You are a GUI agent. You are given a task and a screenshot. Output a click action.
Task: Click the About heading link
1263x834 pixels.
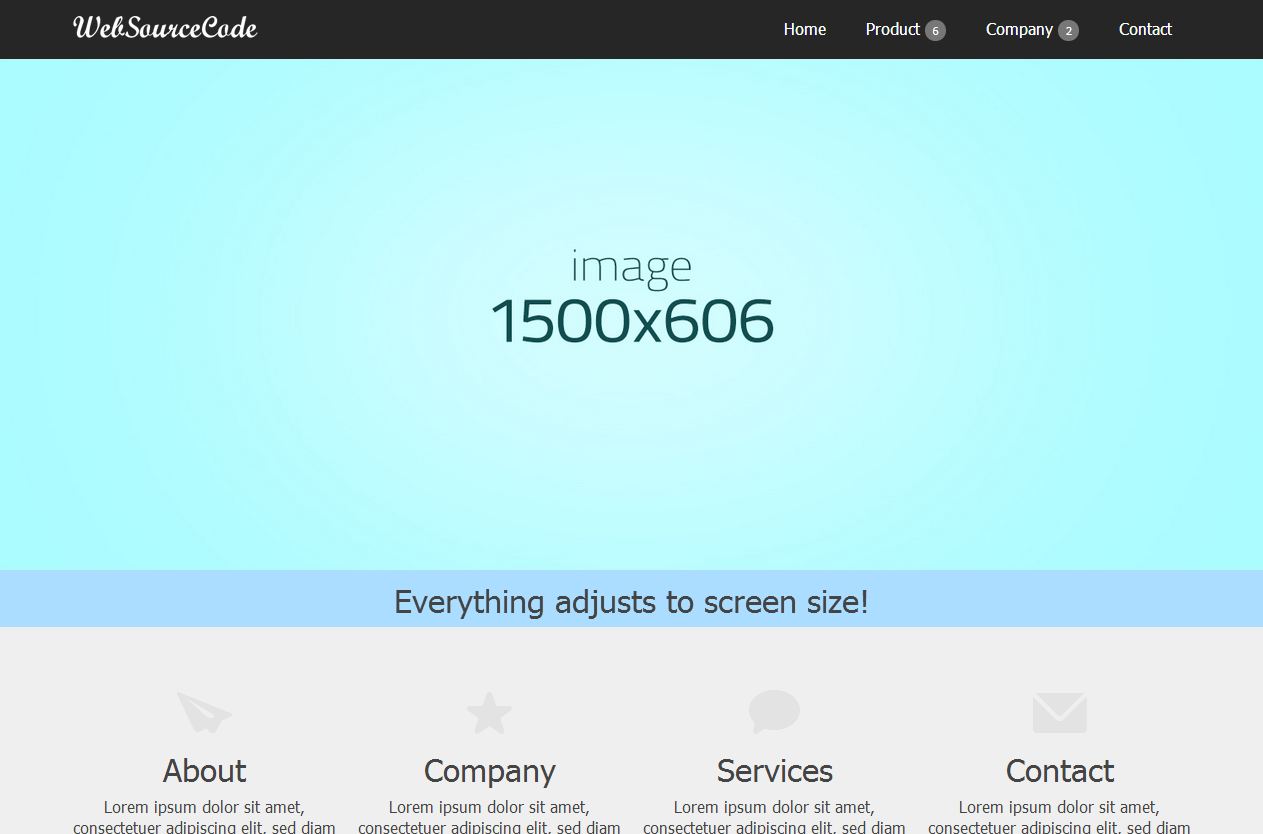click(x=204, y=771)
